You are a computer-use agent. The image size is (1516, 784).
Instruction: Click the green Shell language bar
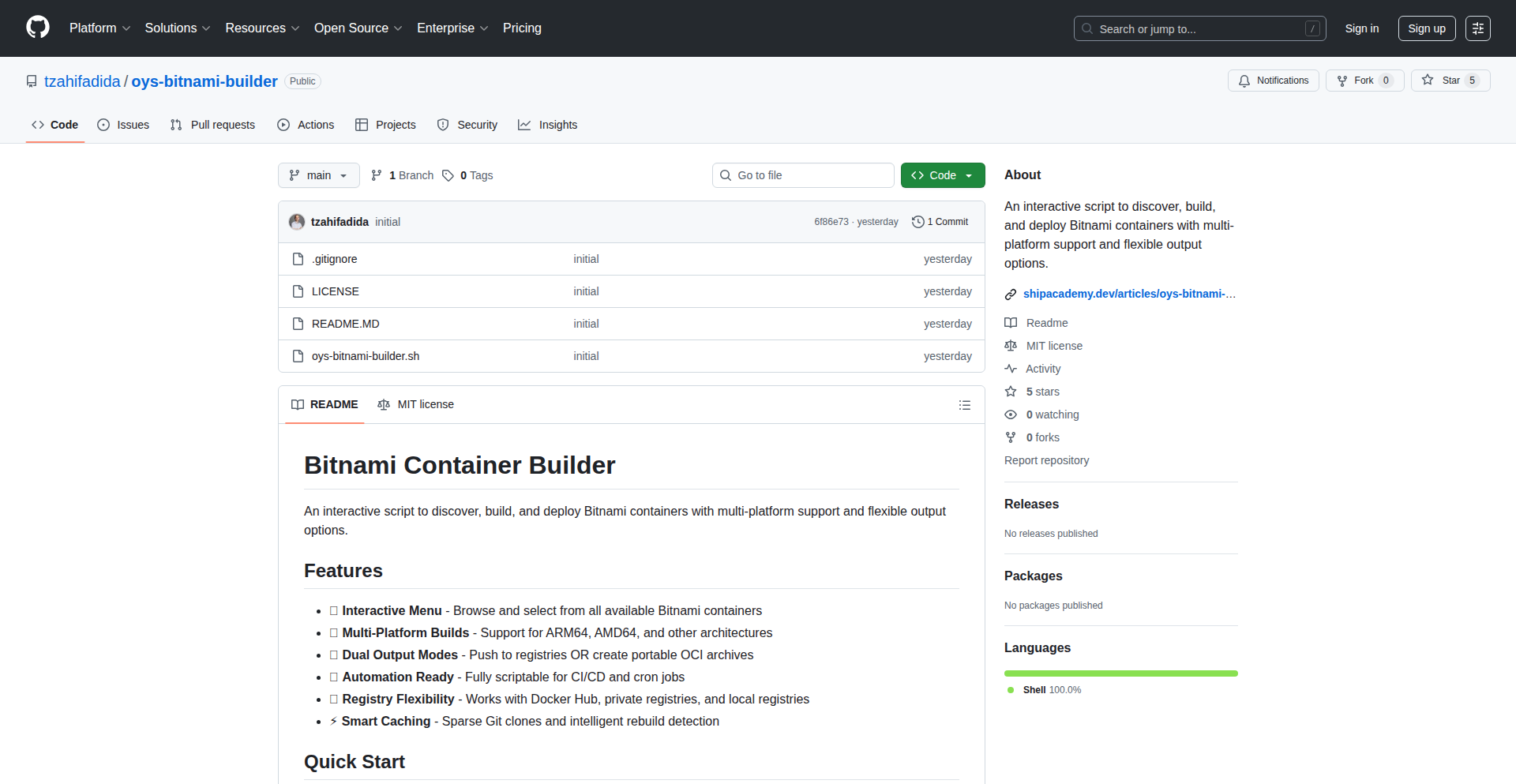(1121, 673)
